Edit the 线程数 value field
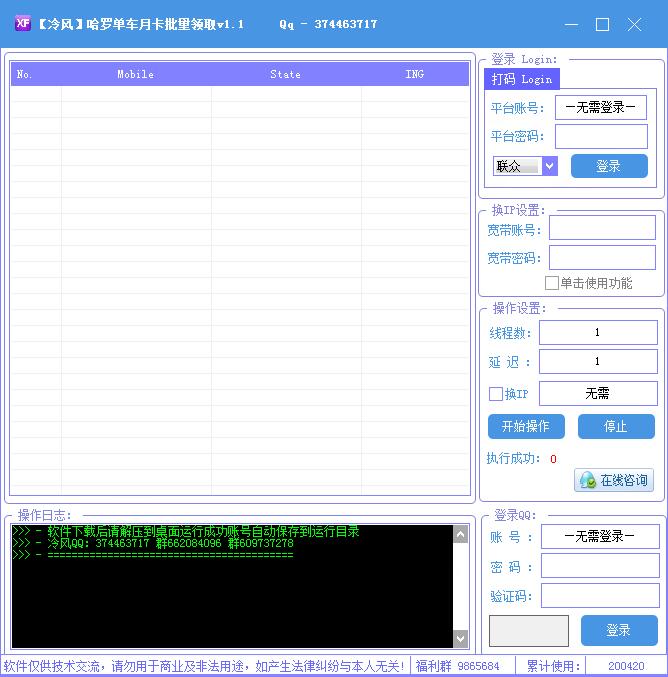The width and height of the screenshot is (668, 677). [598, 332]
